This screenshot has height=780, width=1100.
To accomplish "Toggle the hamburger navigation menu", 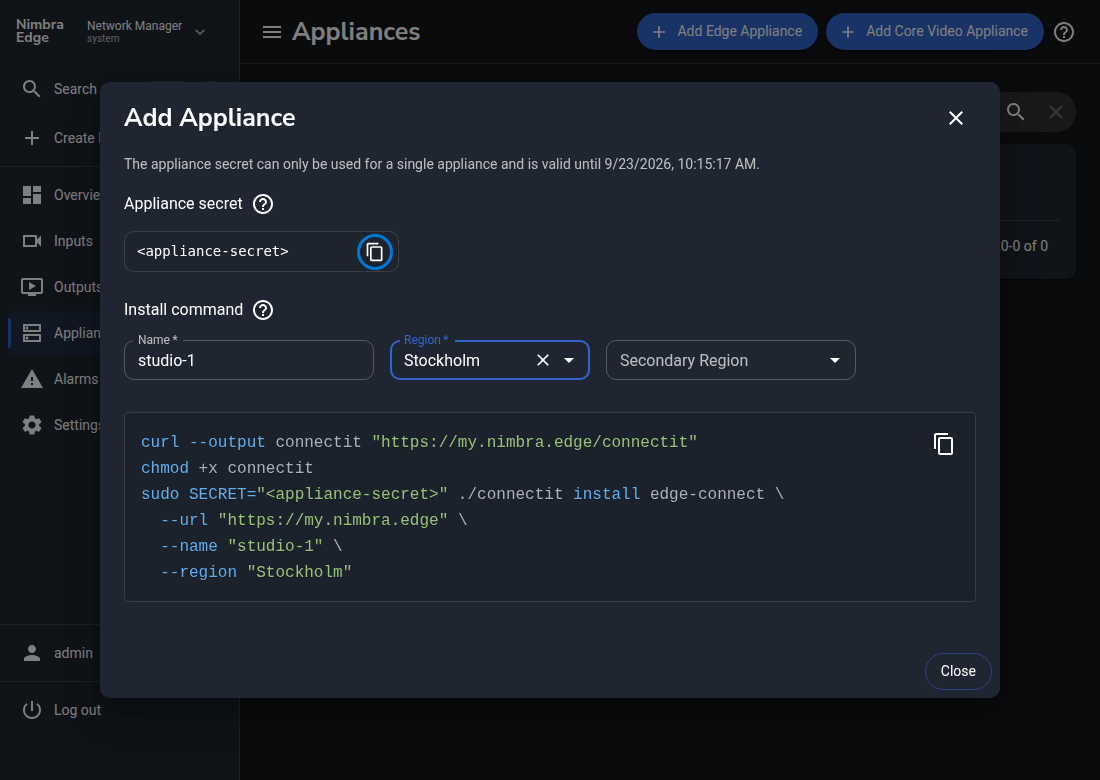I will [271, 32].
